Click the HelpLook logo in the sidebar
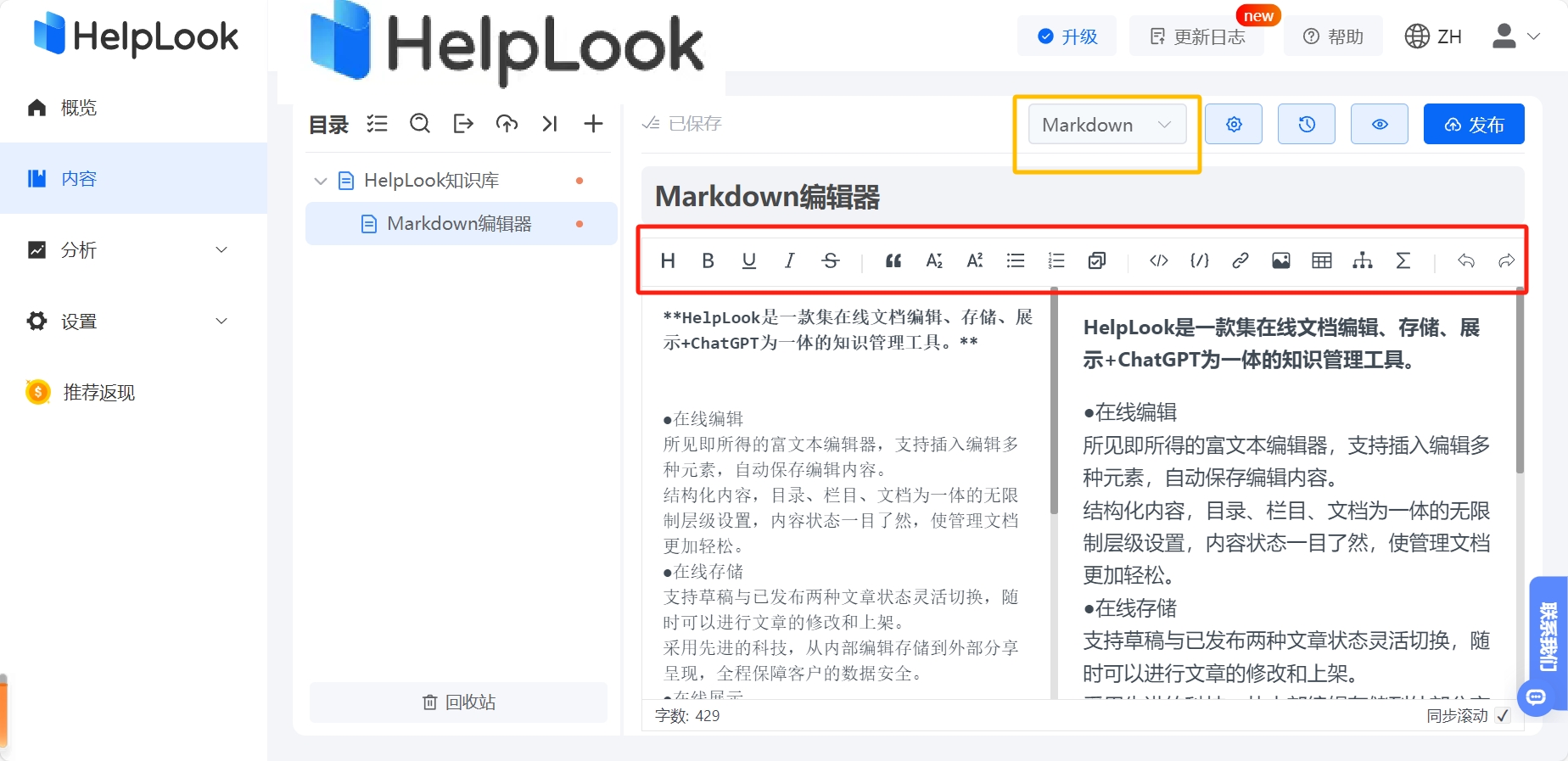 click(x=136, y=35)
